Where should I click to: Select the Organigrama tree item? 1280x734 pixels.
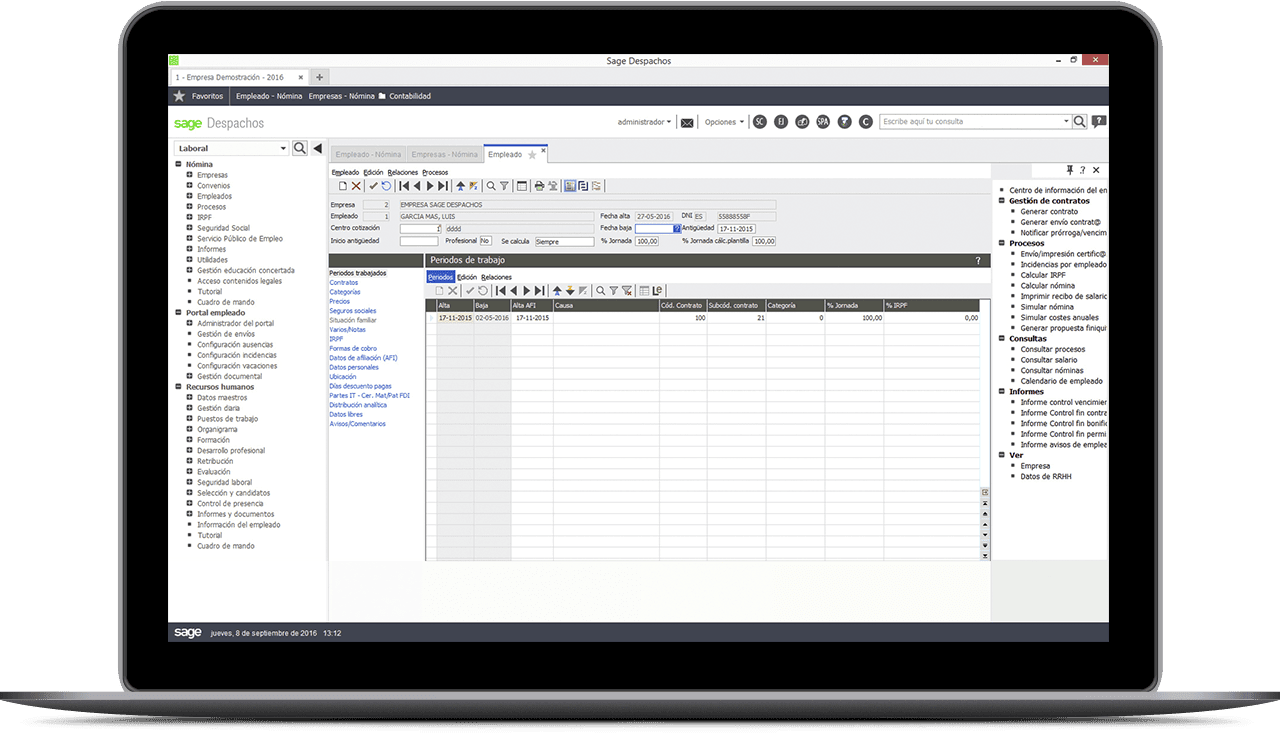tap(219, 429)
